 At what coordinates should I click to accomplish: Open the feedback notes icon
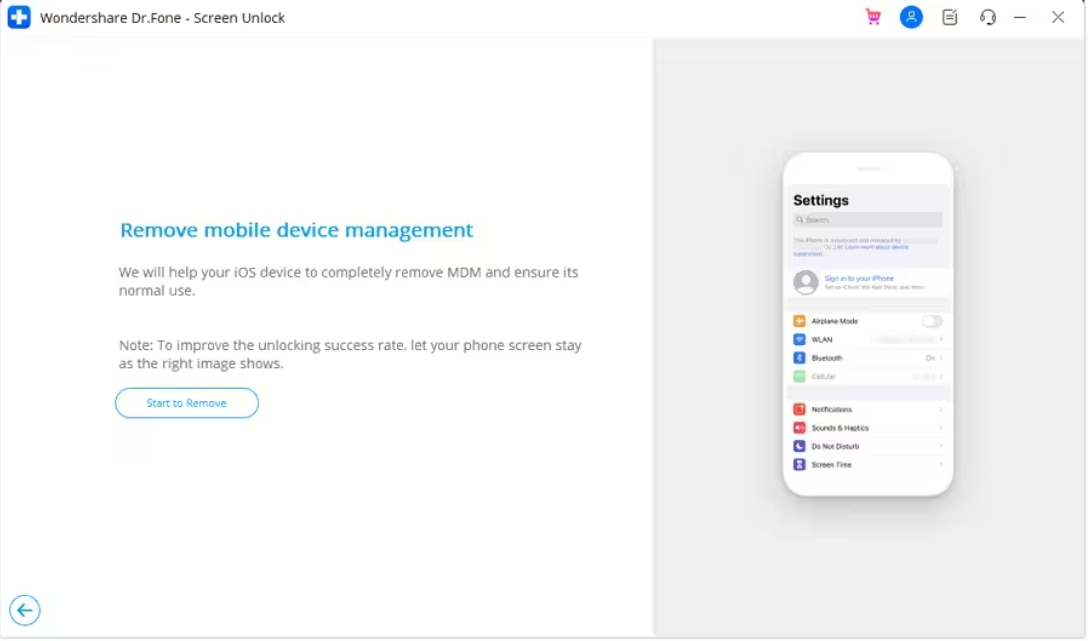coord(950,17)
